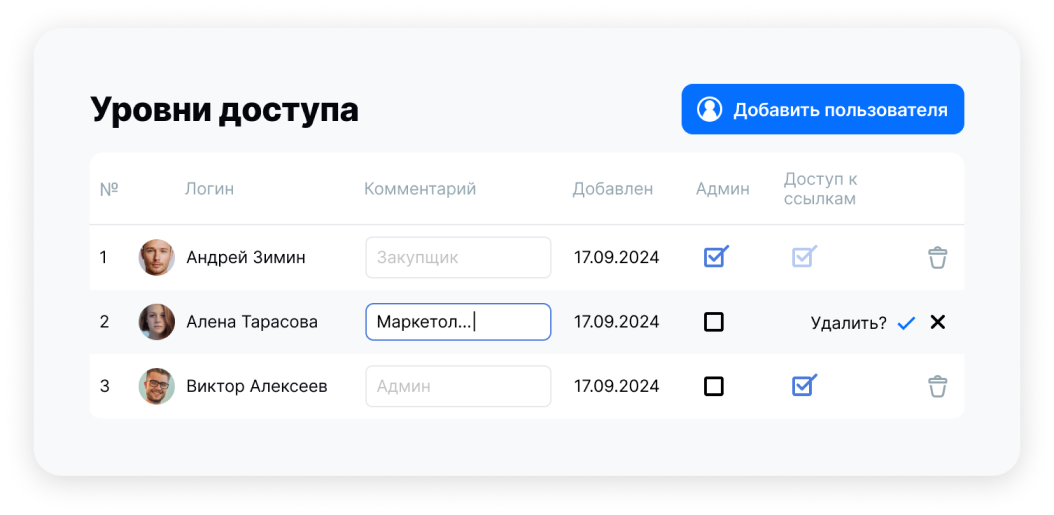Click the user icon in Добавить пользователя button
The image size is (1054, 515).
[x=709, y=109]
